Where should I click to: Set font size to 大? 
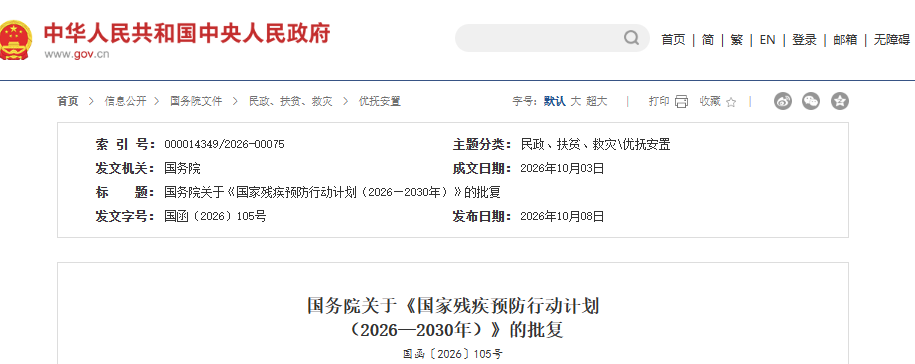coord(575,102)
